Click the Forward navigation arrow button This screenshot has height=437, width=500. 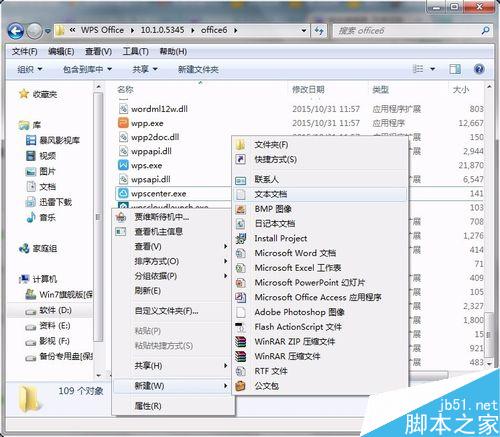pos(34,31)
